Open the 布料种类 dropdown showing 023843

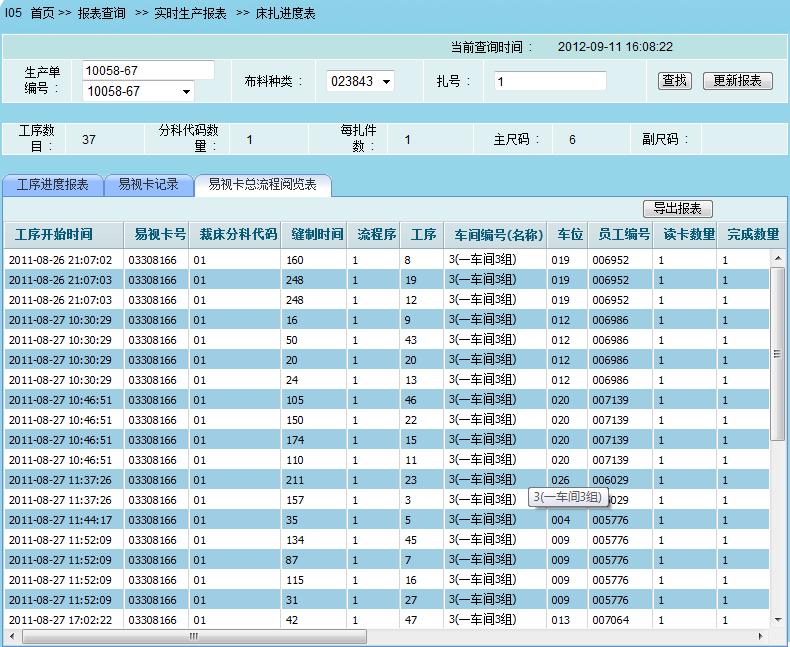click(x=386, y=82)
